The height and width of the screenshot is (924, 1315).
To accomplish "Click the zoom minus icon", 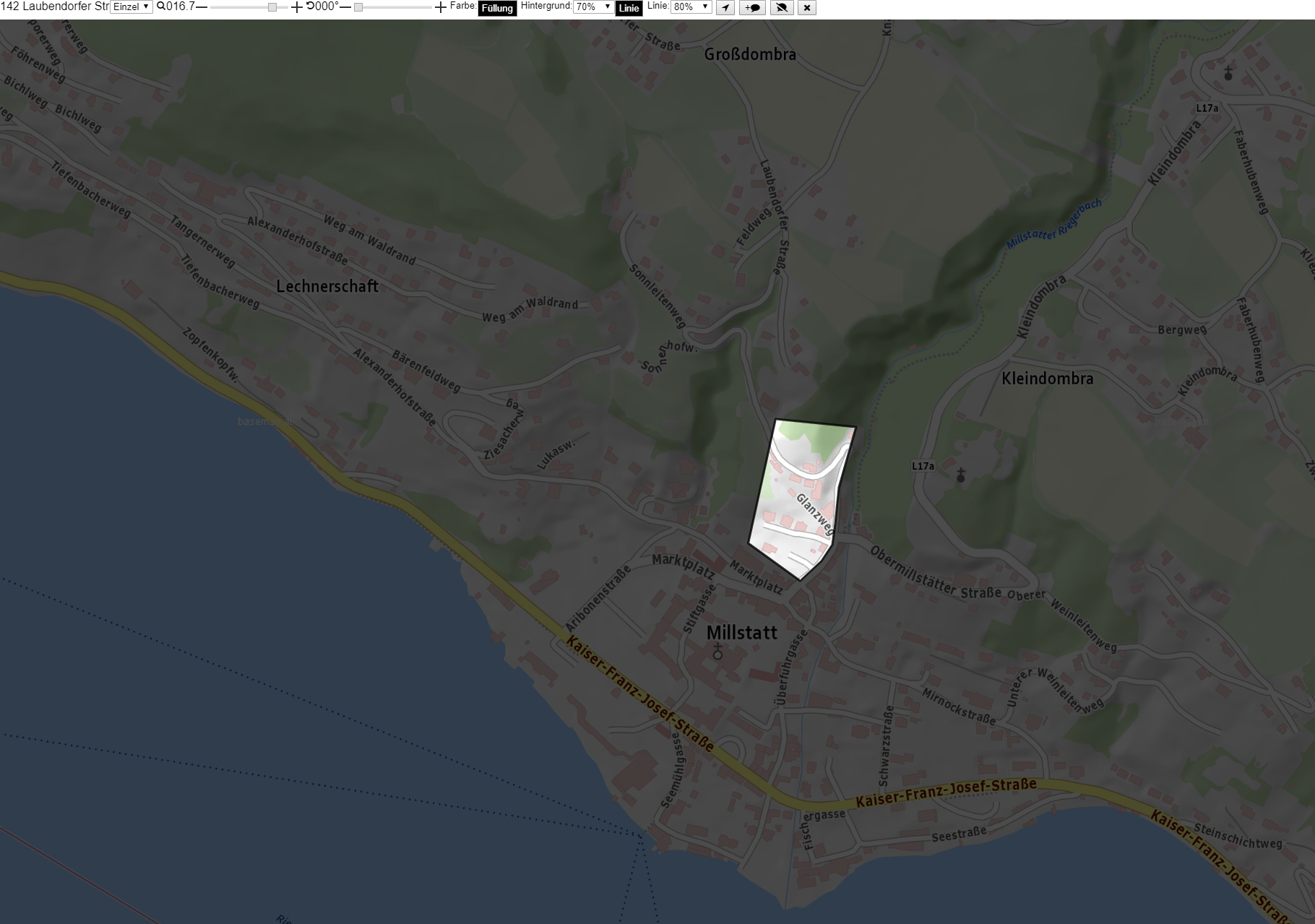I will pos(202,7).
